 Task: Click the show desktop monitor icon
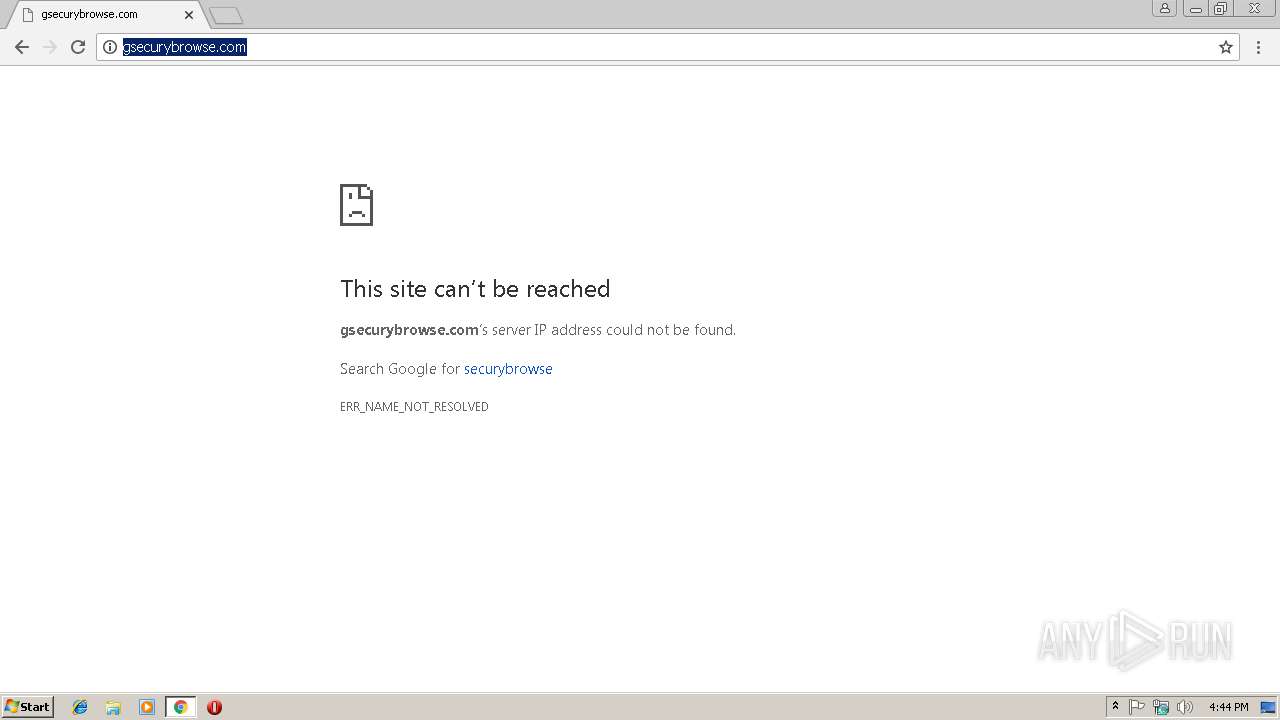(x=1268, y=707)
